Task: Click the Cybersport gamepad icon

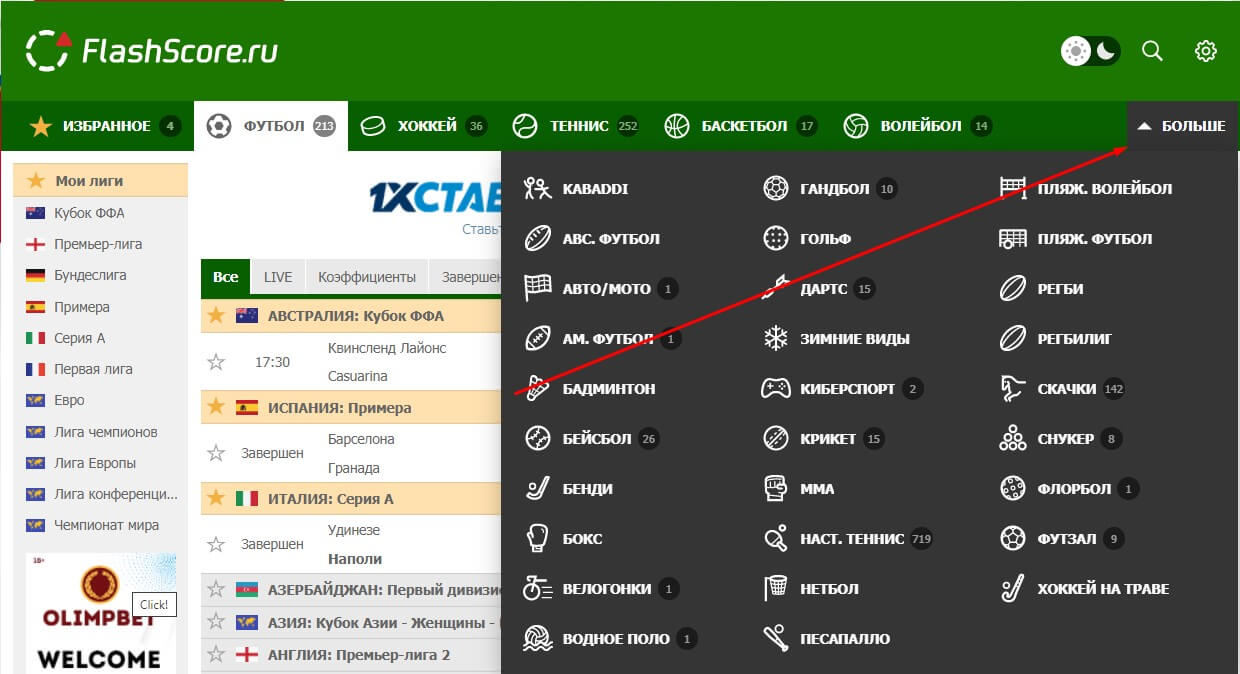Action: [776, 389]
